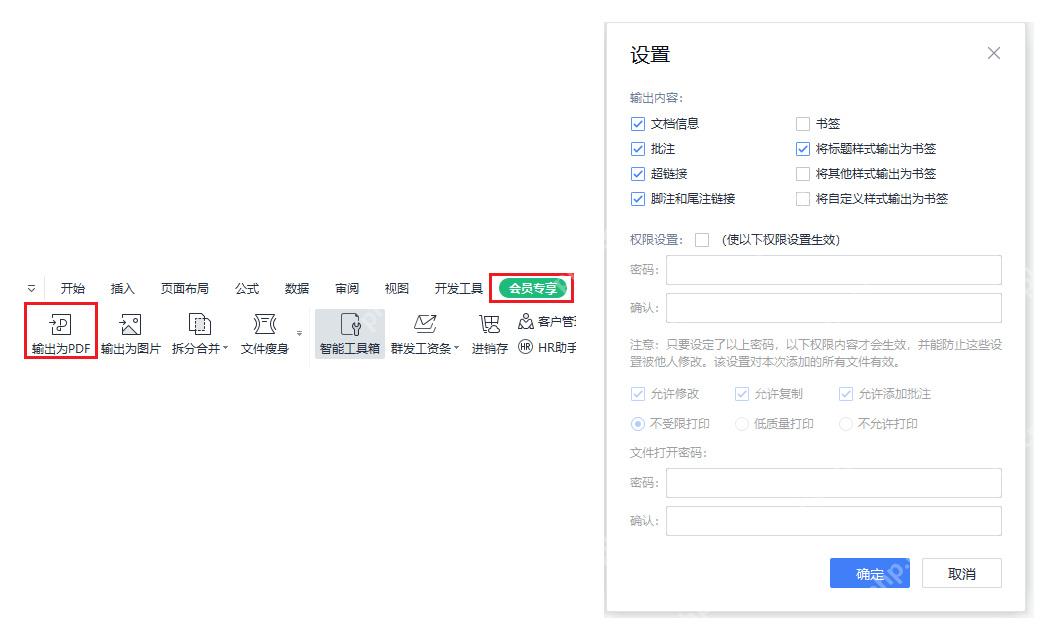
Task: Open the 拆分合并 tool
Action: [x=200, y=334]
